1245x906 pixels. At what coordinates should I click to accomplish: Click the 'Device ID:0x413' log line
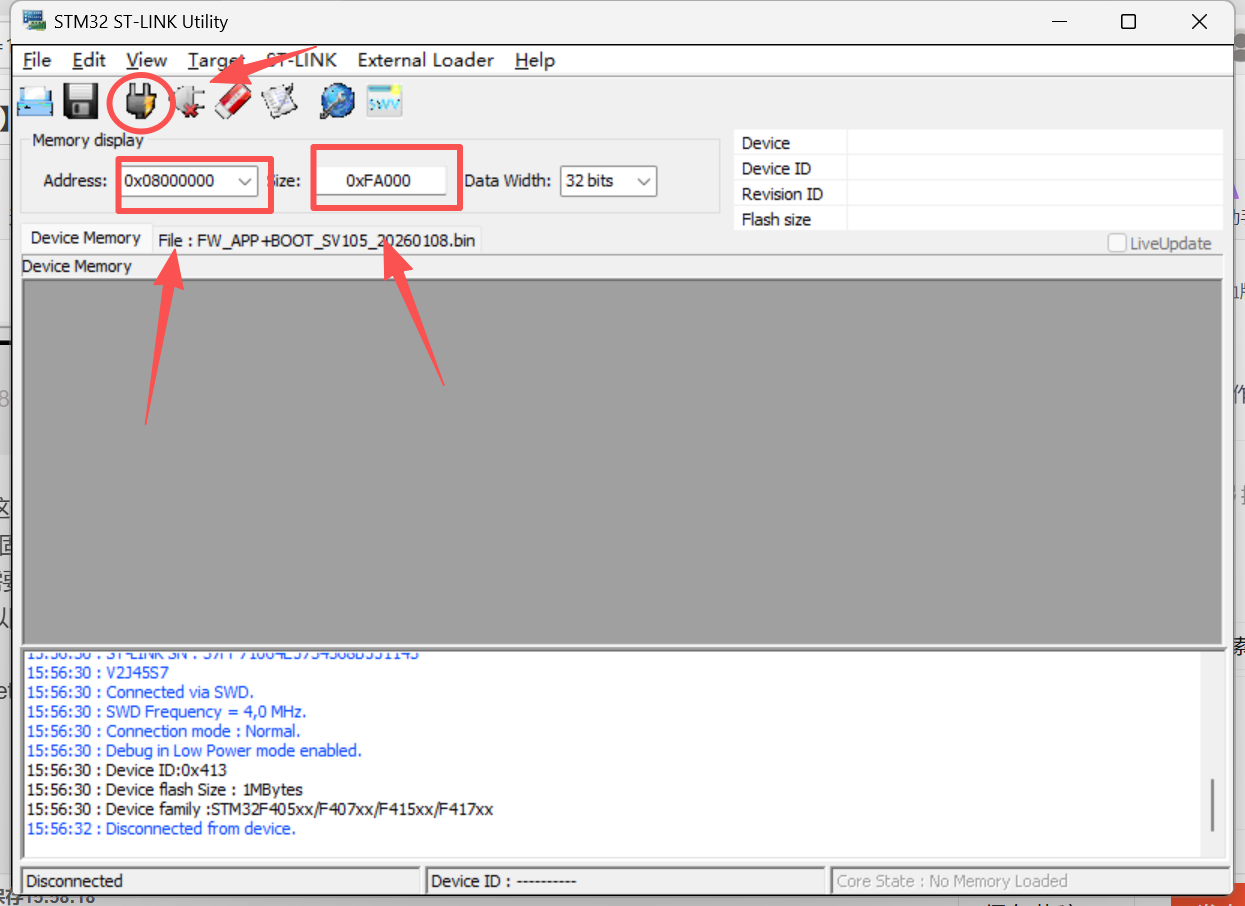[127, 770]
